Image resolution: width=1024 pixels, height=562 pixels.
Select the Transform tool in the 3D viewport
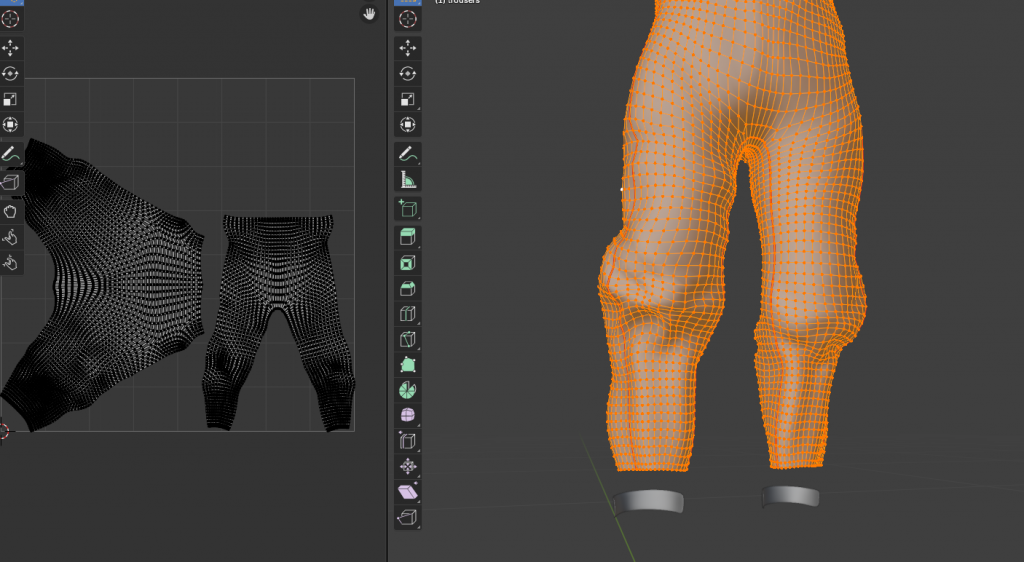click(x=408, y=125)
